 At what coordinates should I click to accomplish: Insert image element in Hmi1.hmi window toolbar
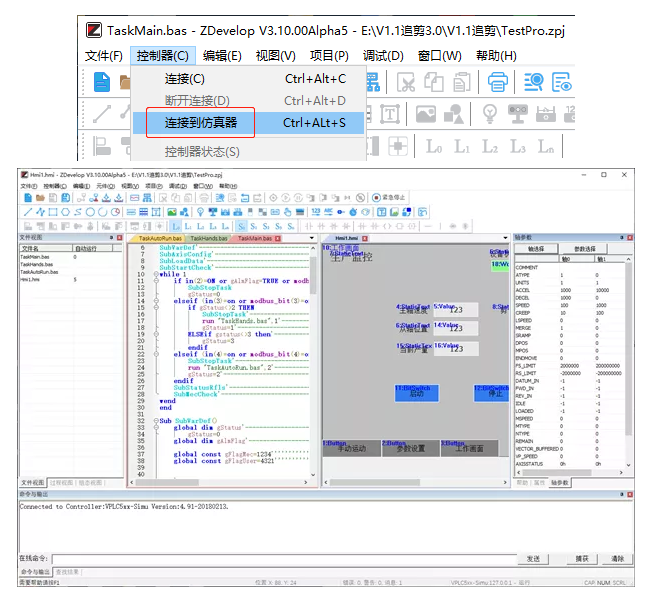[x=172, y=212]
